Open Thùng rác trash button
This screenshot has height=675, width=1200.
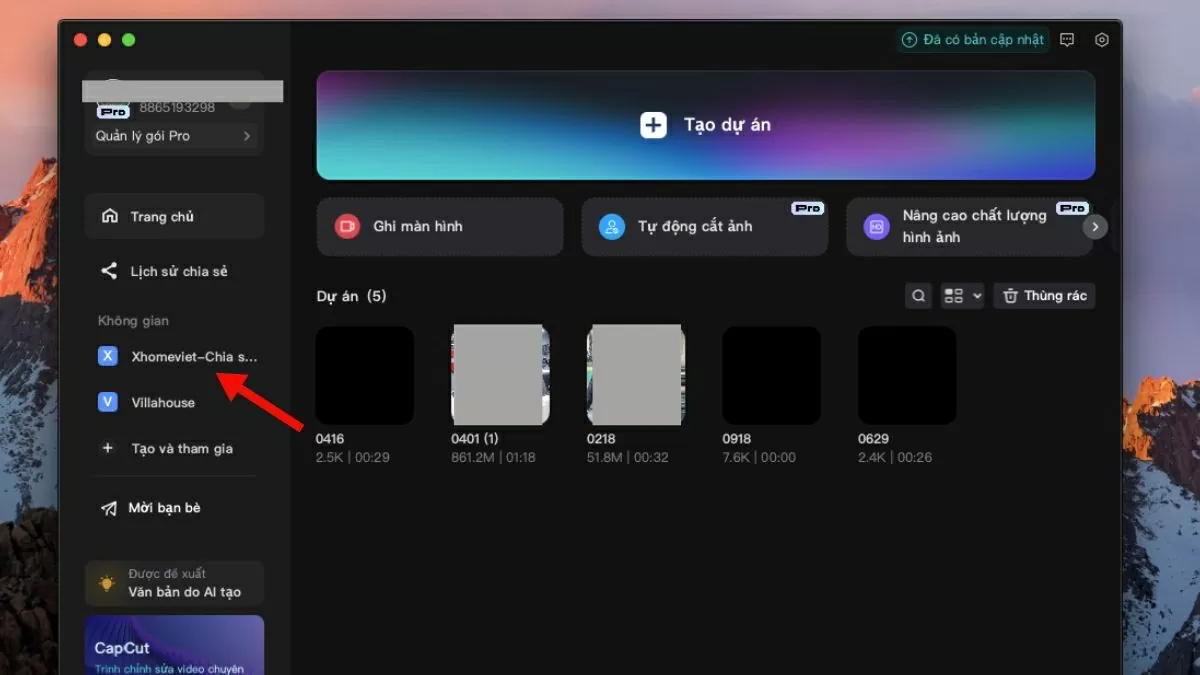[1044, 296]
